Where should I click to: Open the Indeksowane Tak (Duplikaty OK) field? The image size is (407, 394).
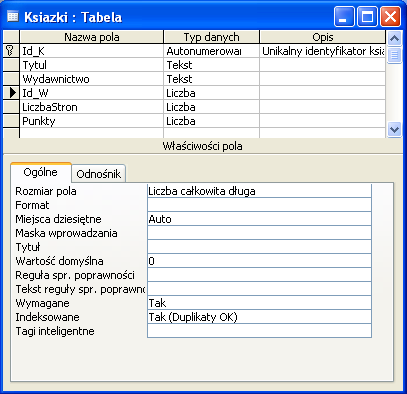(259, 317)
